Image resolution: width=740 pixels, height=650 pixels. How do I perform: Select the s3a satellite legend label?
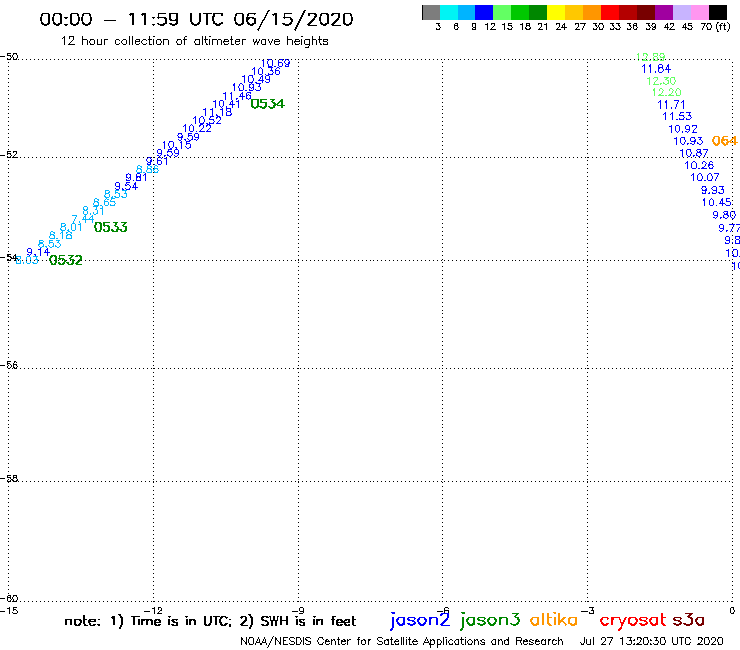(689, 620)
